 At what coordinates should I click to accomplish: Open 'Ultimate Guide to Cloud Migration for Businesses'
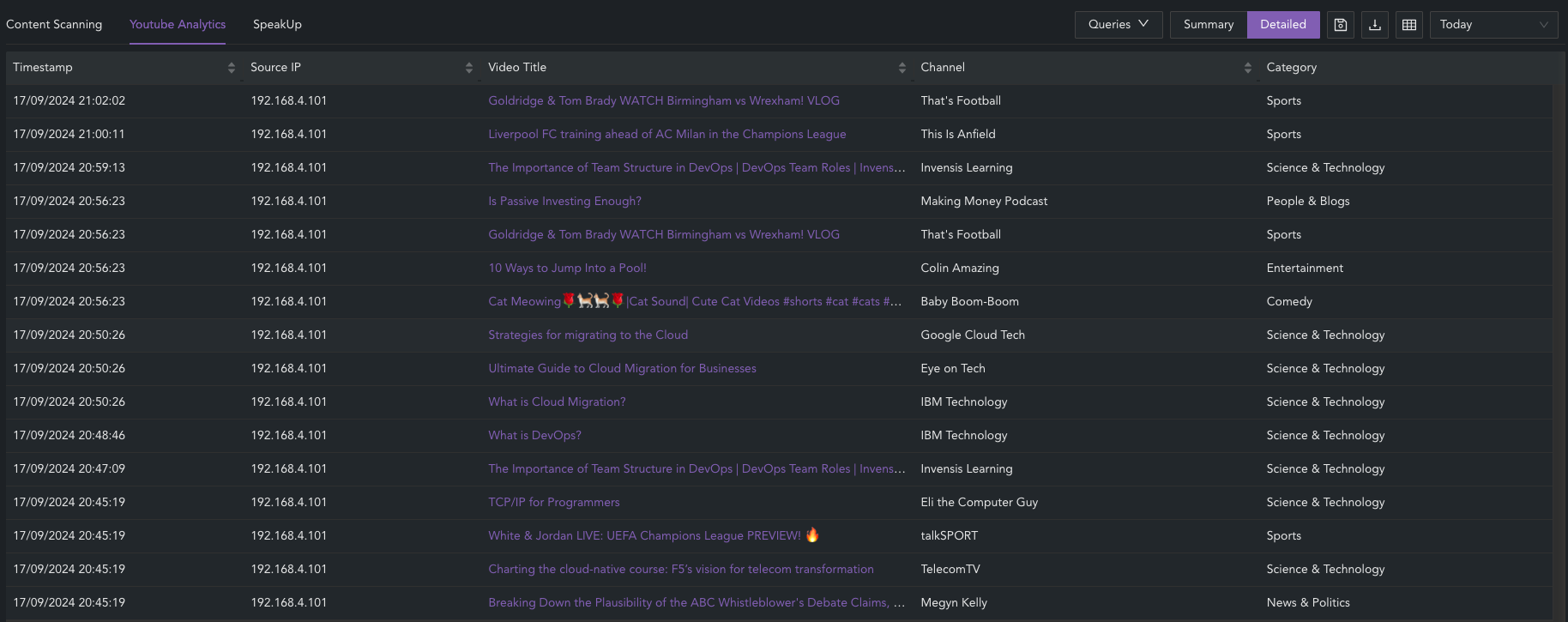622,368
